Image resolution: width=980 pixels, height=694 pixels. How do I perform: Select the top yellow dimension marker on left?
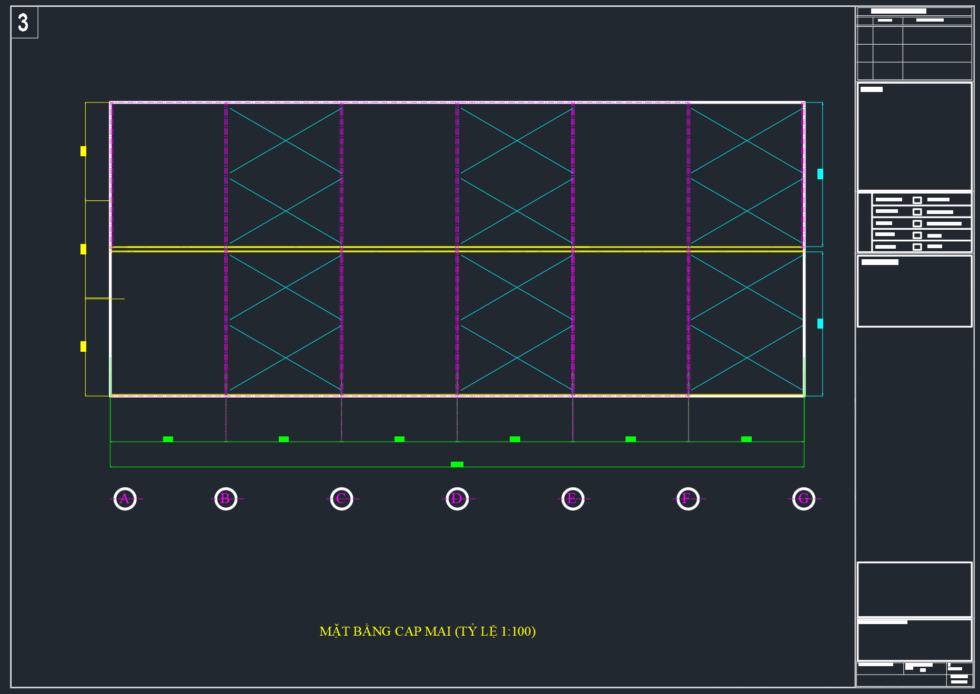pos(83,151)
